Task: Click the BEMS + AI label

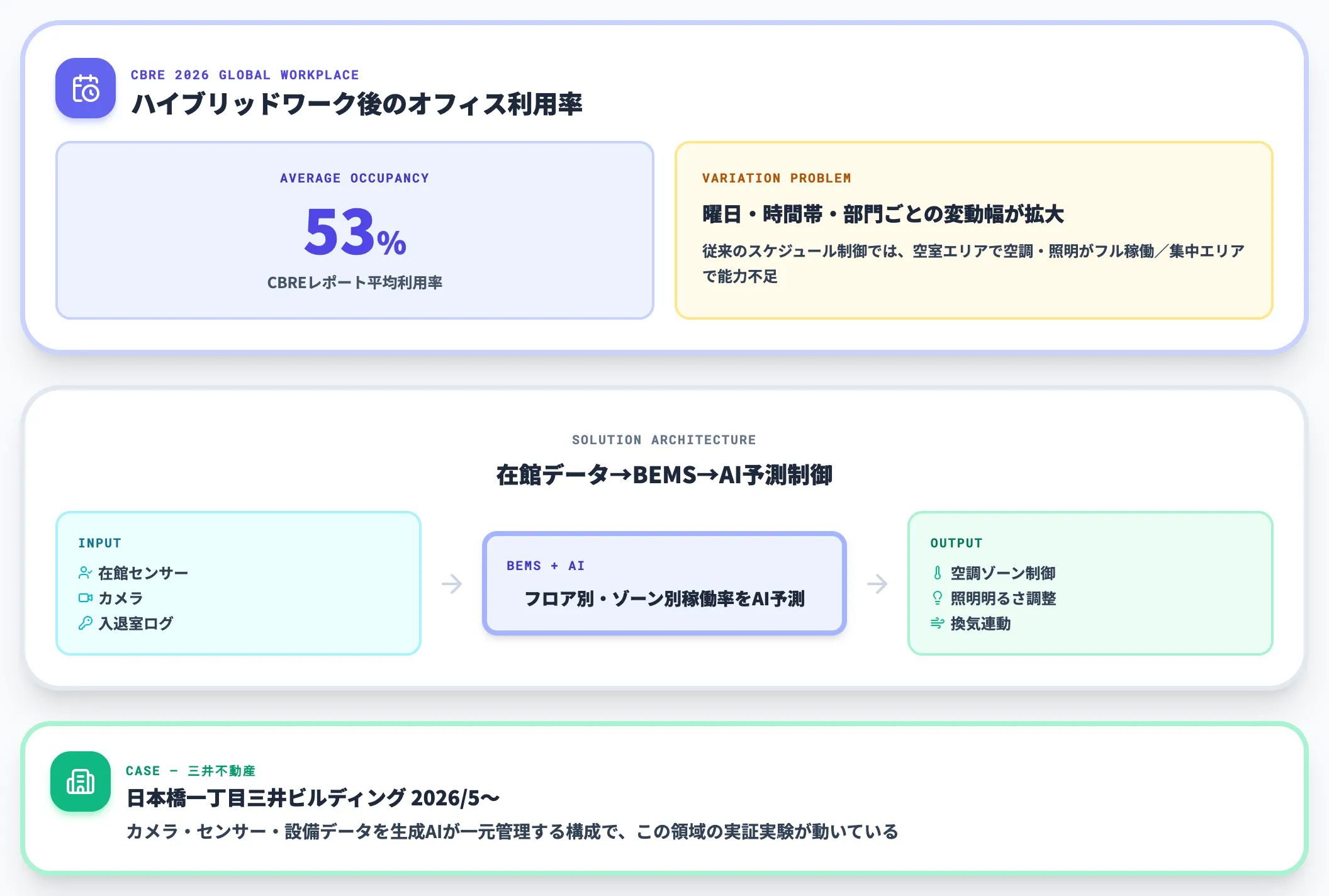Action: pyautogui.click(x=546, y=566)
